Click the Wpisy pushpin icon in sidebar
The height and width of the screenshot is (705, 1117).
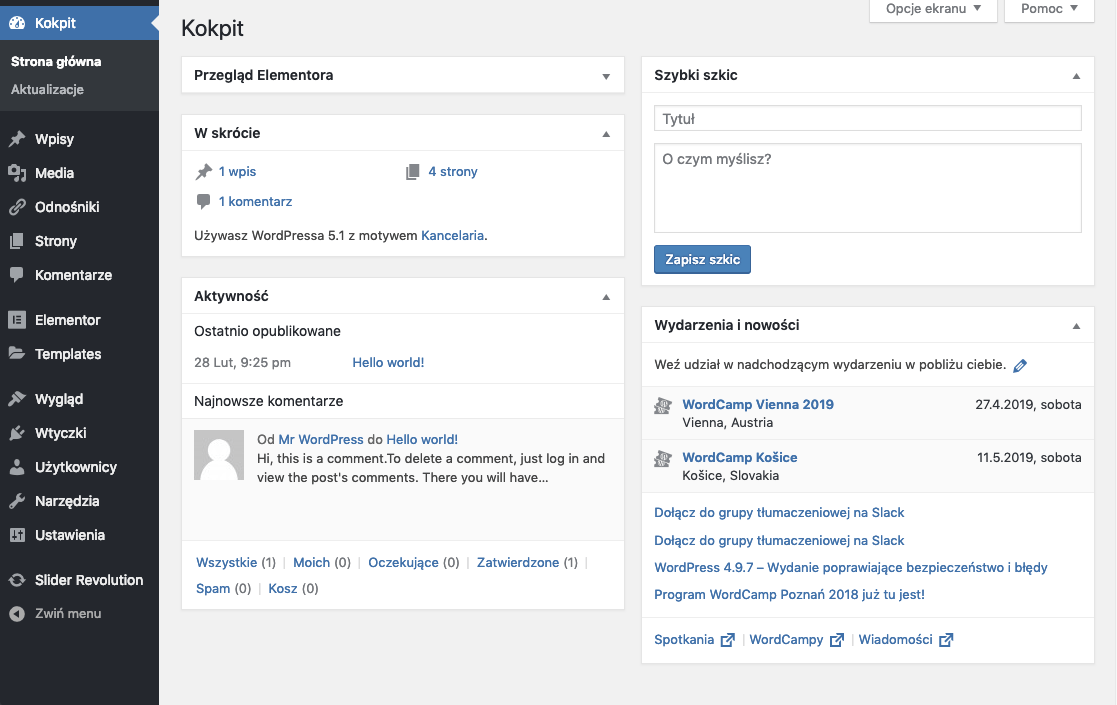(17, 139)
